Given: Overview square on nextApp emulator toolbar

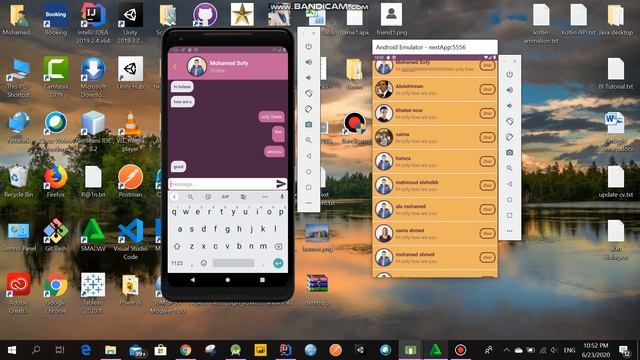Looking at the screenshot, I should coord(509,215).
